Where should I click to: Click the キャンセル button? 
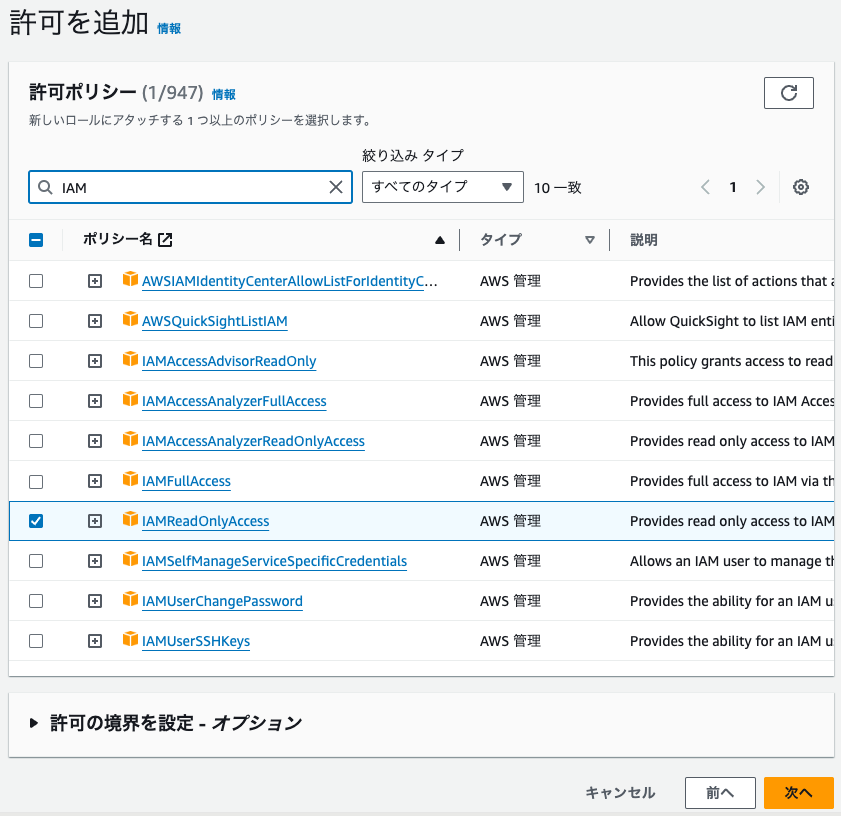click(620, 792)
